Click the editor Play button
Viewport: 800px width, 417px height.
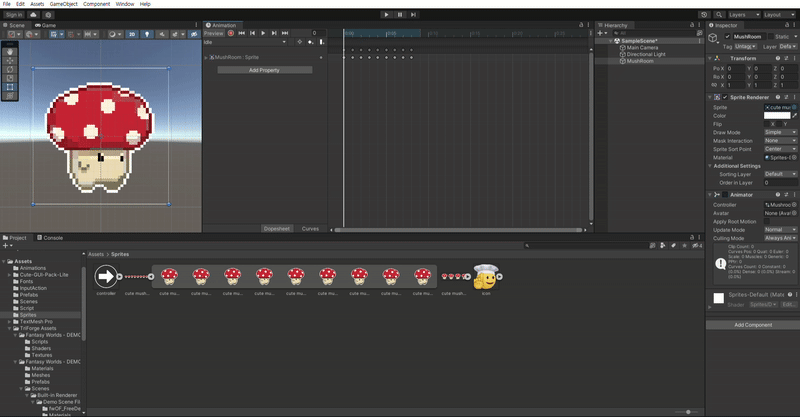click(x=386, y=15)
